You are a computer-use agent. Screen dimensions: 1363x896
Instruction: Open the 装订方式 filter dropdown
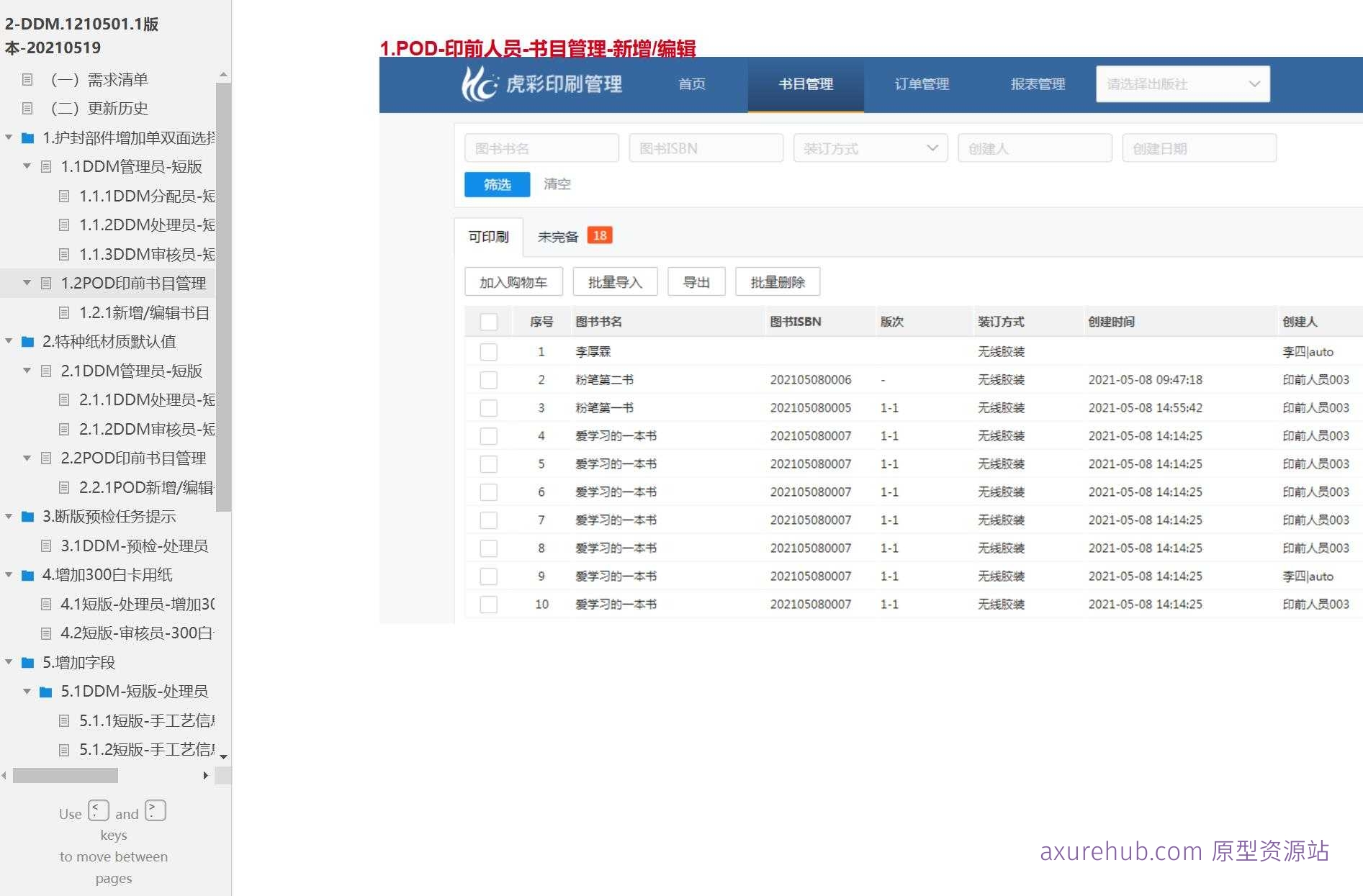click(x=870, y=148)
